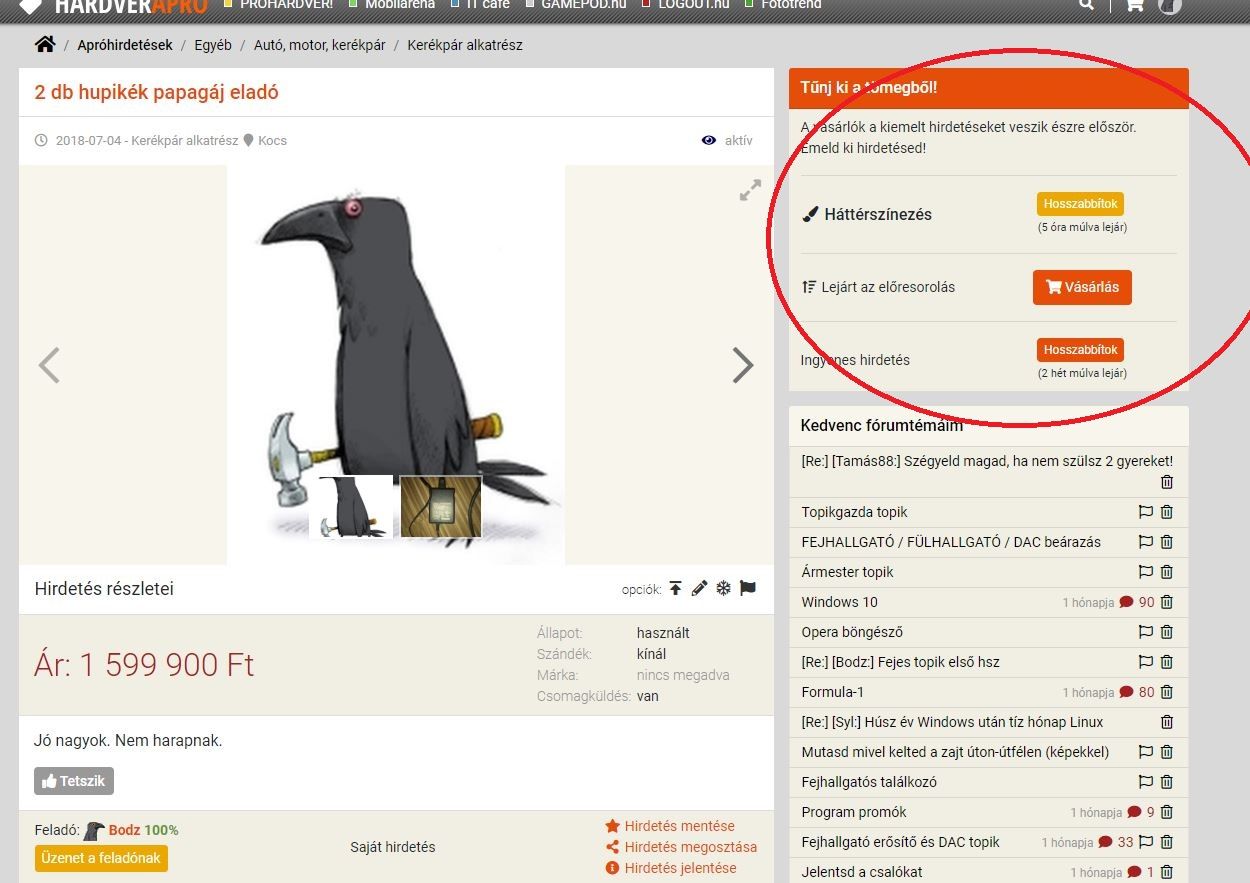Remove Opera böngésző with trash icon
The image size is (1250, 883).
coord(1166,632)
